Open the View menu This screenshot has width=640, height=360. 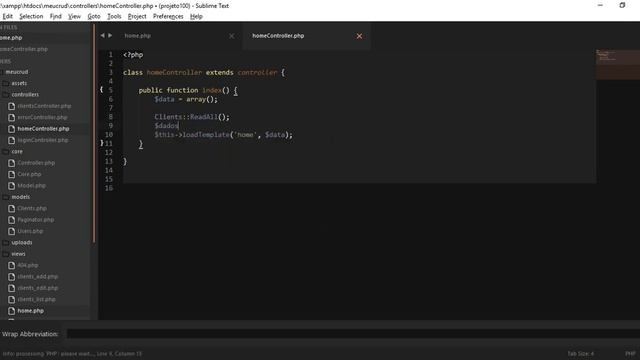[74, 16]
